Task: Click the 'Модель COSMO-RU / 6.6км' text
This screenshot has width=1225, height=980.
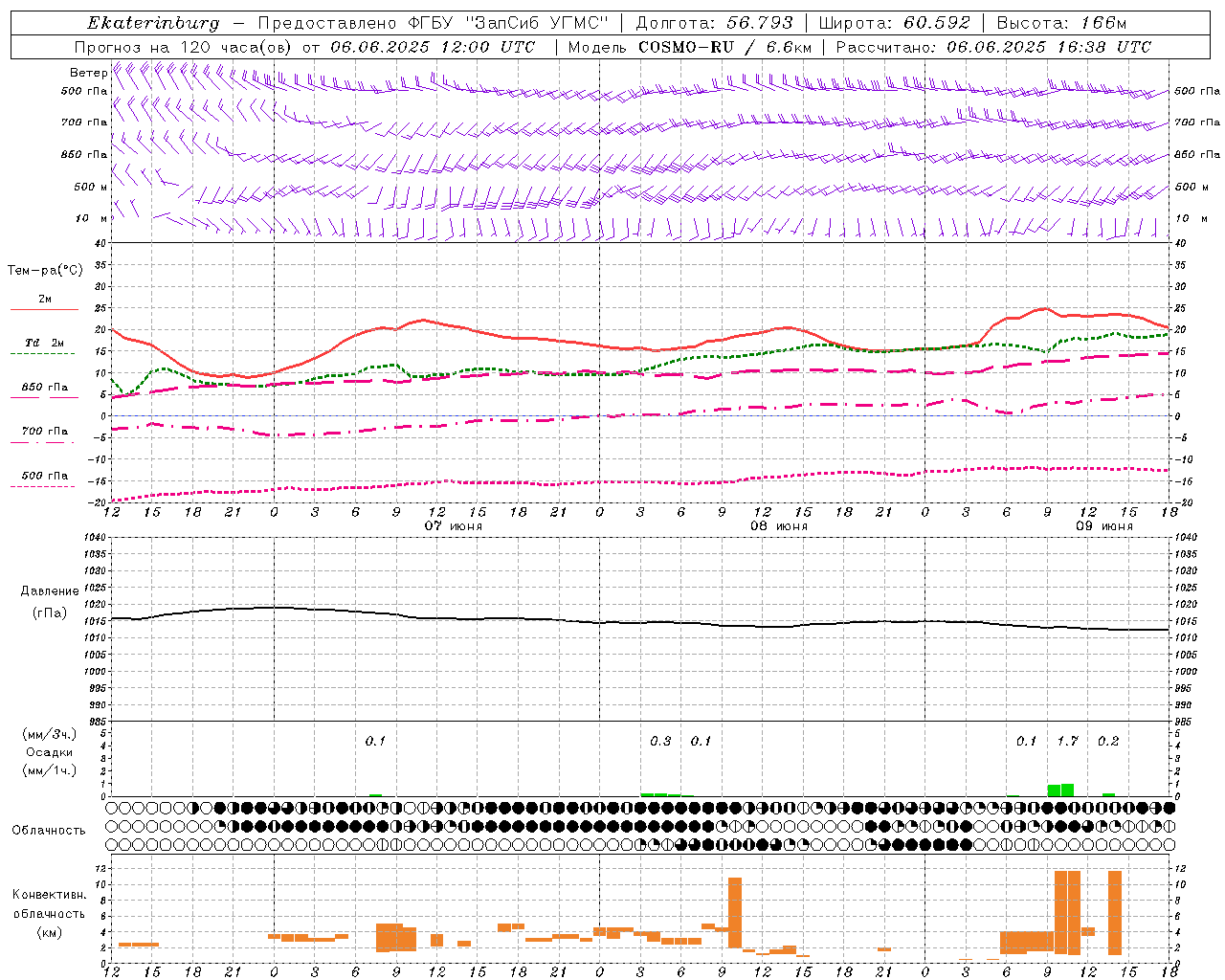Action: tap(690, 47)
